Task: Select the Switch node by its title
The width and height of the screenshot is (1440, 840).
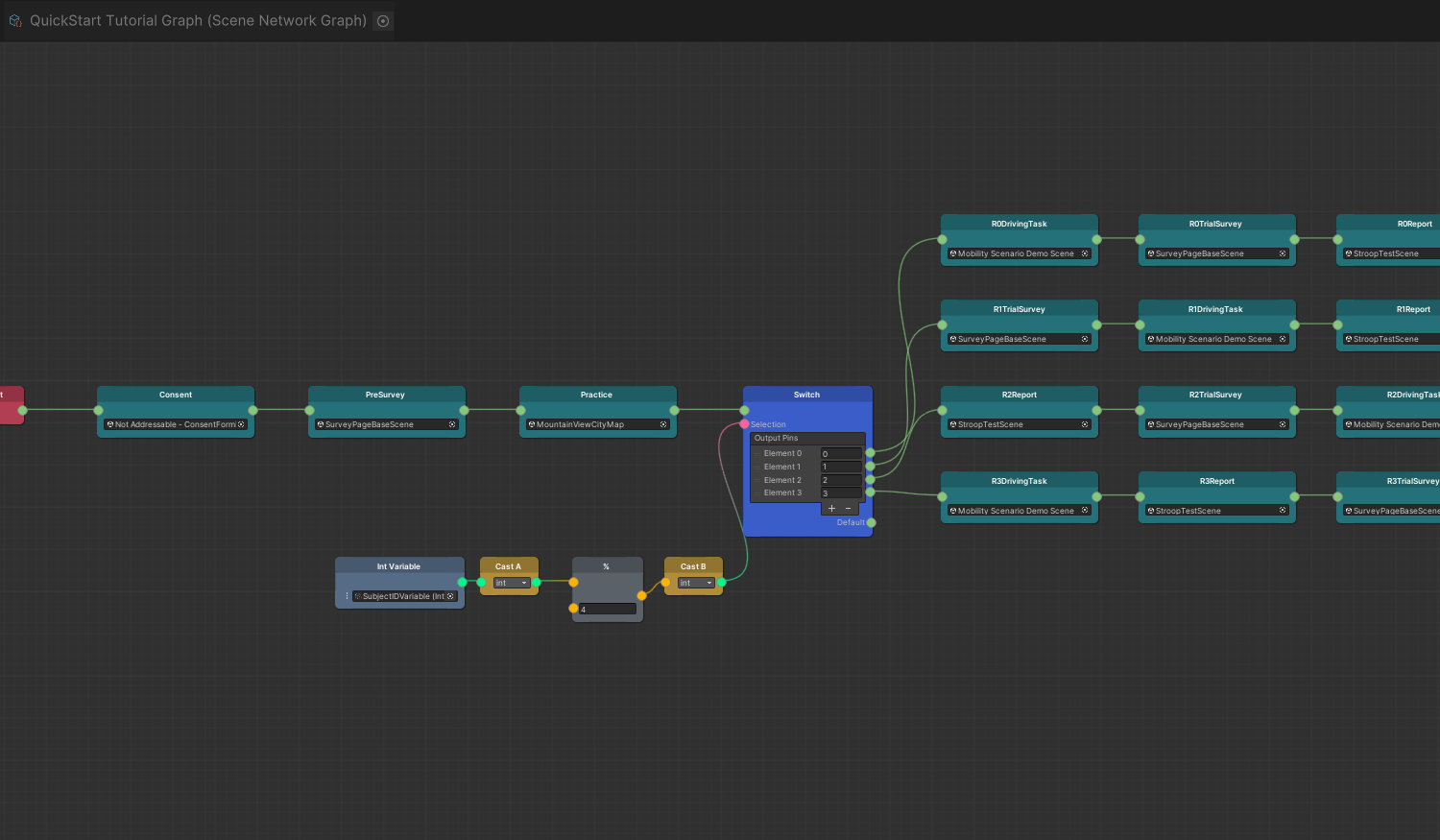Action: [807, 395]
